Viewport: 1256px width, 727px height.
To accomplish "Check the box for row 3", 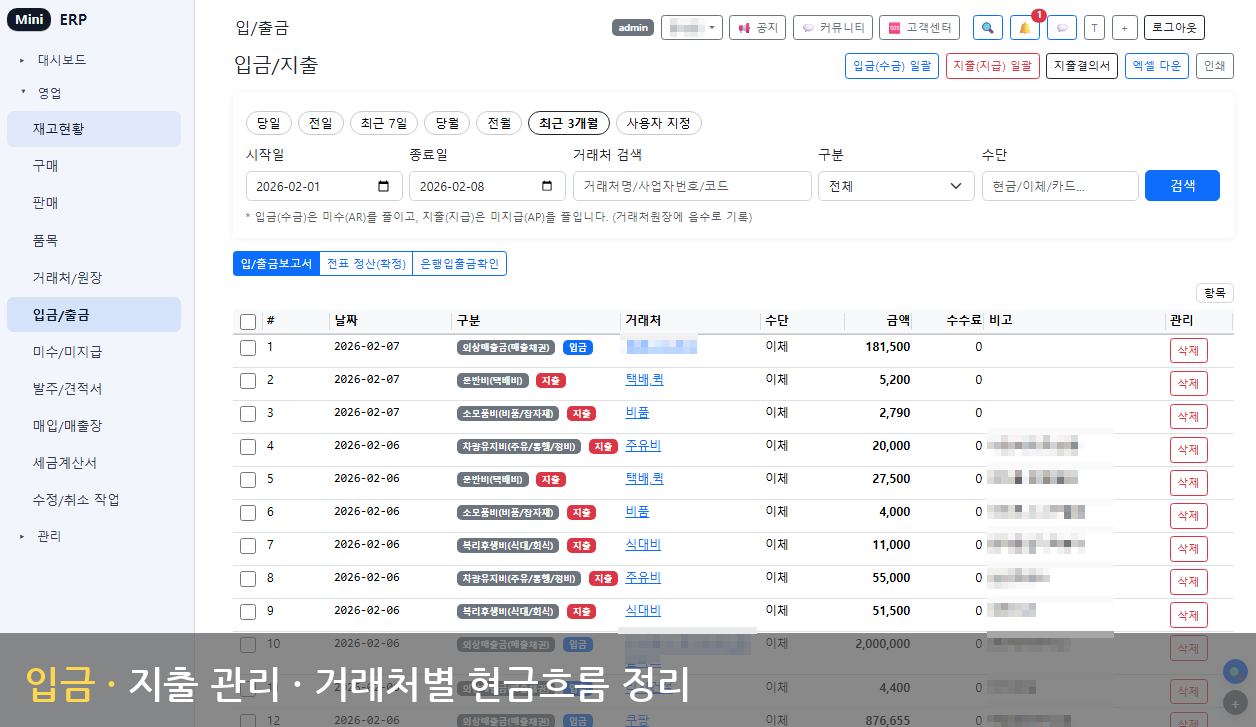I will coord(249,414).
